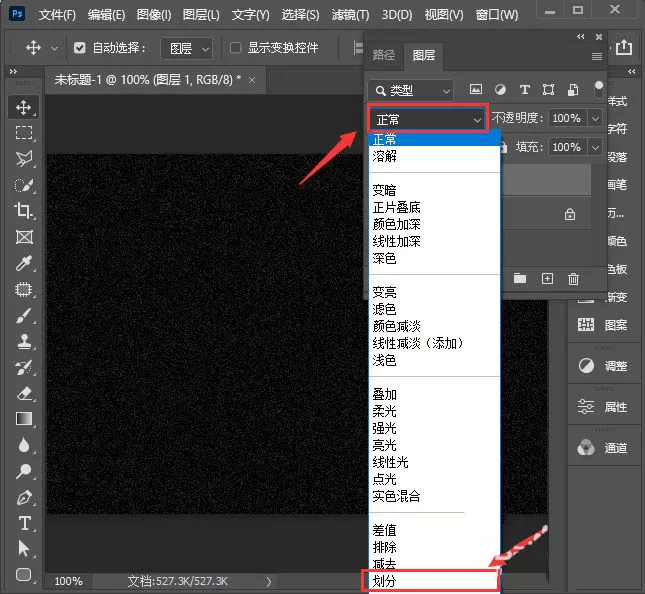Expand the fill (填充) slider arrow

coord(595,147)
